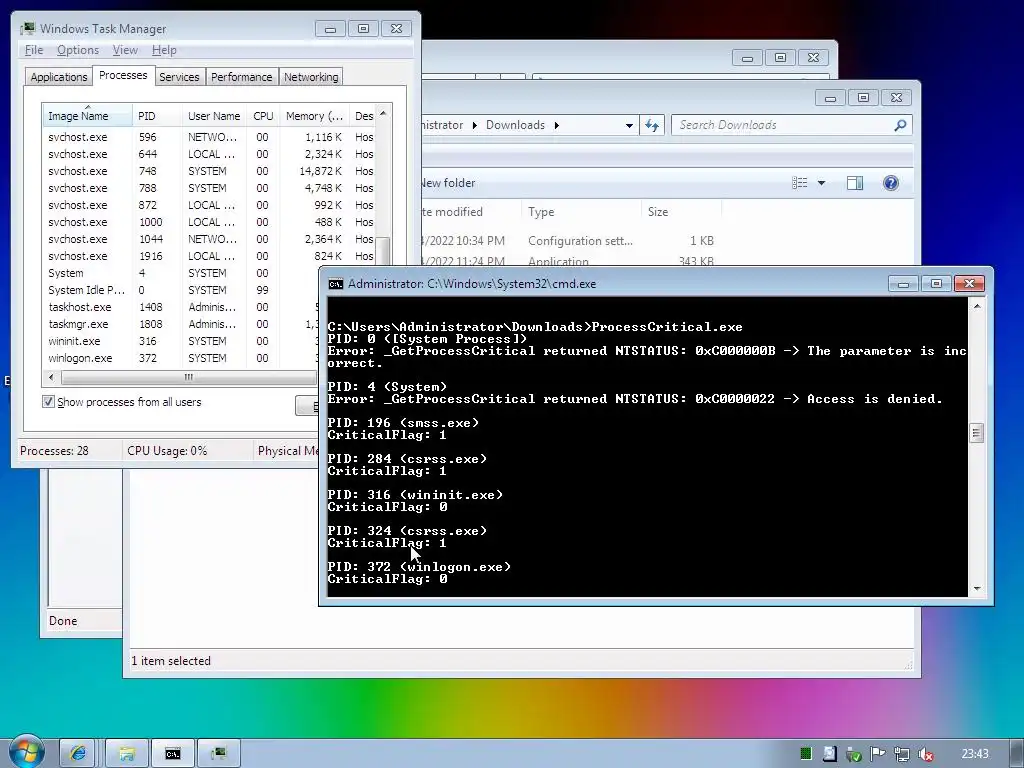
Task: Open the Windows Start orb
Action: (x=26, y=752)
